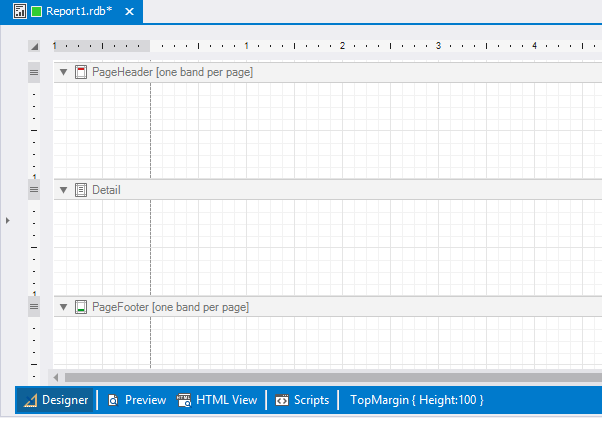Image resolution: width=604 pixels, height=421 pixels.
Task: Click the PageFooter band ruler handle
Action: click(34, 307)
